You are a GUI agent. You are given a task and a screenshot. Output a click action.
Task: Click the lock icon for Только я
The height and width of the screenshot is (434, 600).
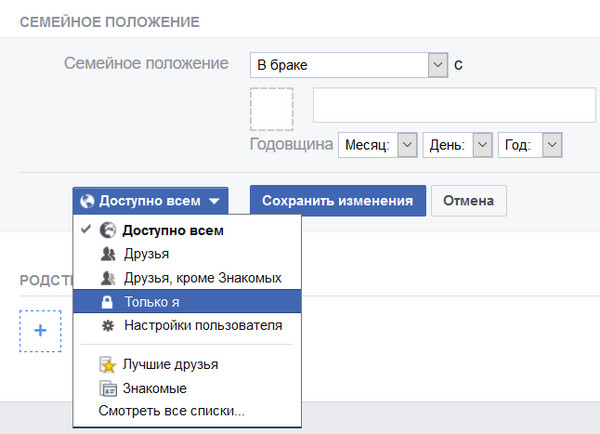(x=108, y=302)
